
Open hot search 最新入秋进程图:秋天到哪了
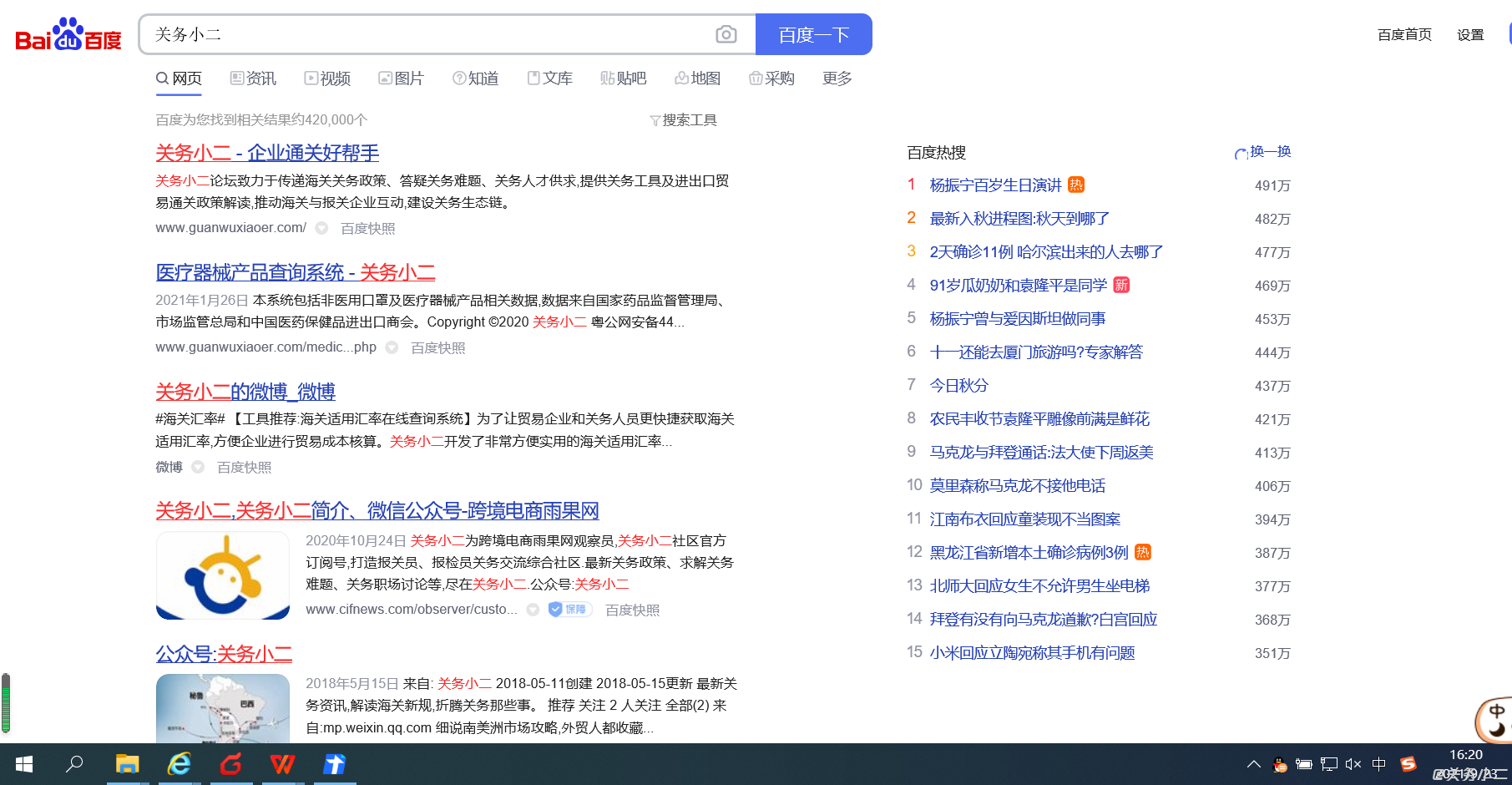(x=1020, y=219)
